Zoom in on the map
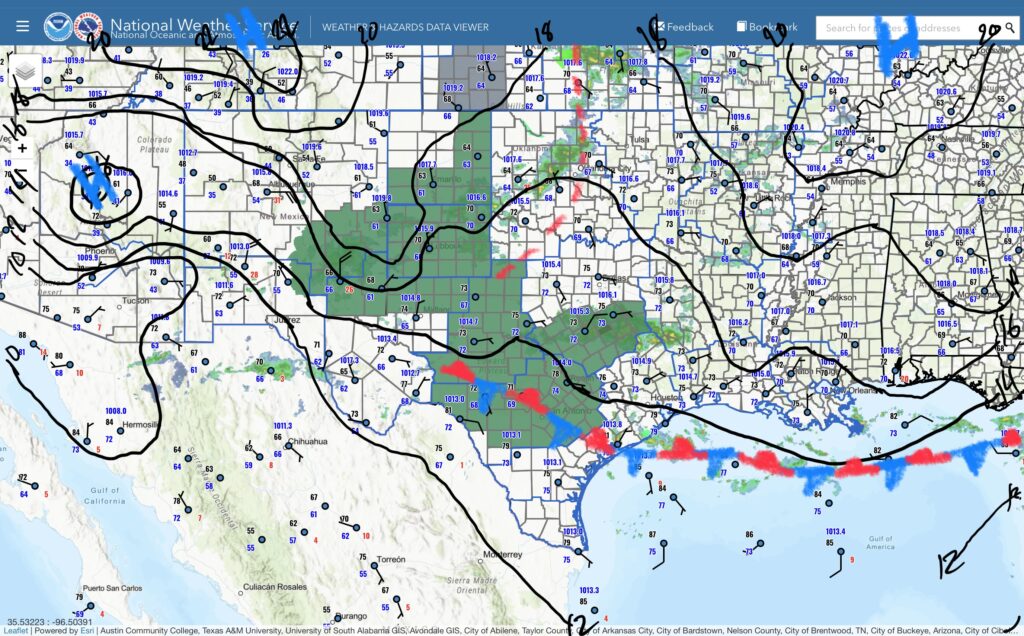The height and width of the screenshot is (636, 1024). [23, 149]
